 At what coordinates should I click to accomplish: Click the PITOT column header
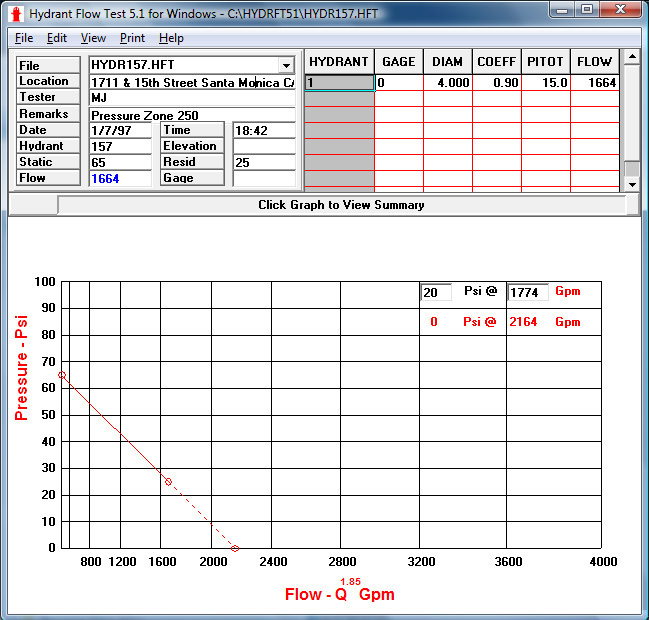[546, 62]
